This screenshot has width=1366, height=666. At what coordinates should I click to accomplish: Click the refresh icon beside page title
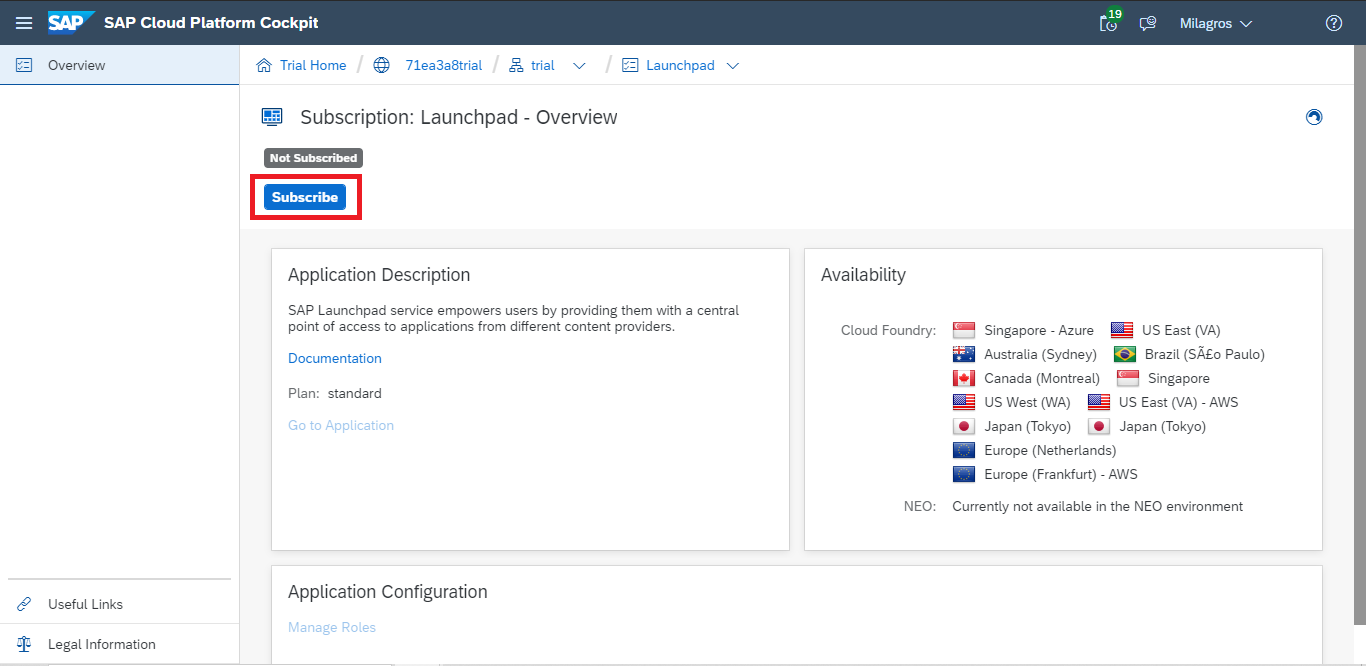click(1314, 117)
